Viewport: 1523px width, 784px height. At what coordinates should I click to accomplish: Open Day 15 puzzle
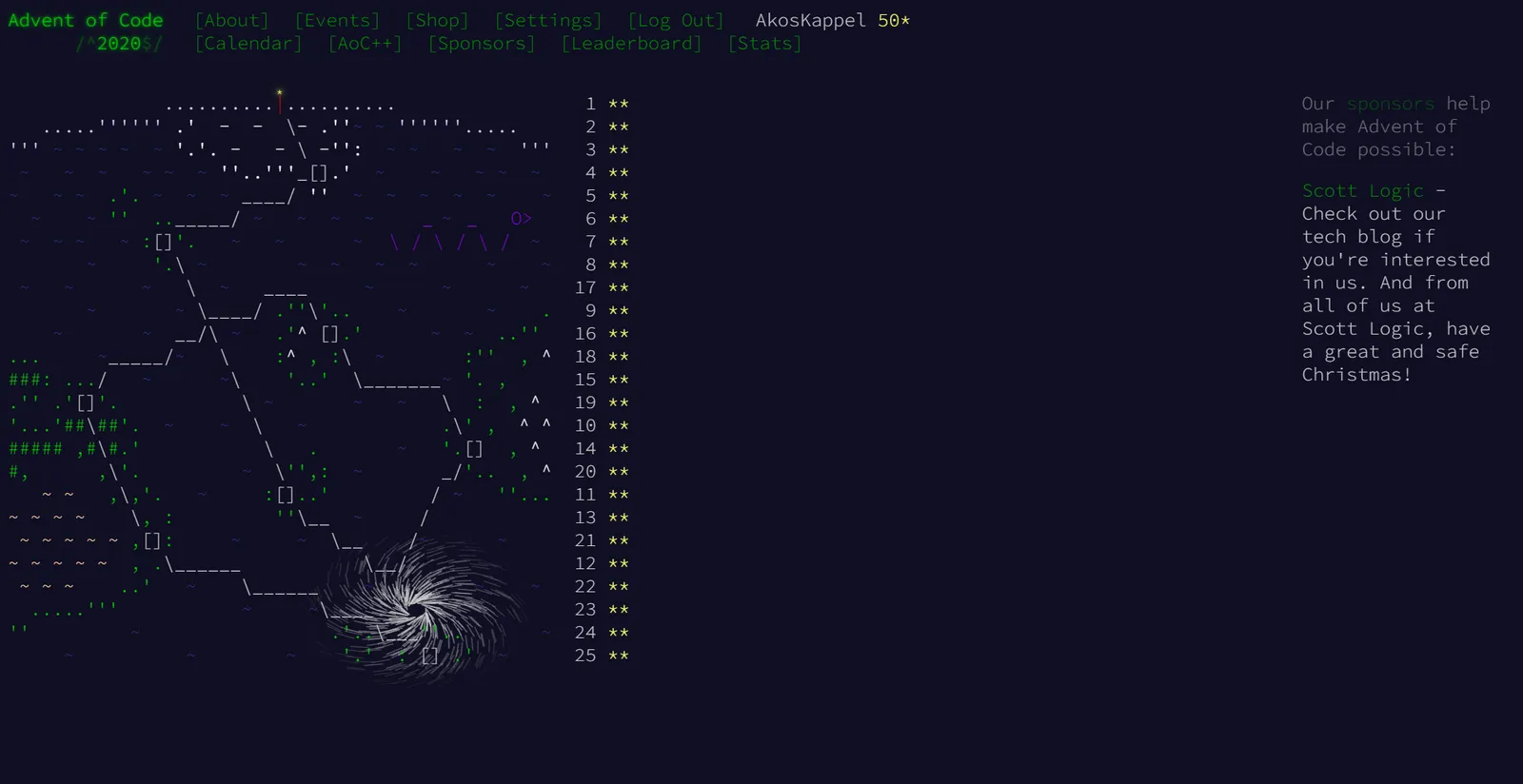click(319, 380)
